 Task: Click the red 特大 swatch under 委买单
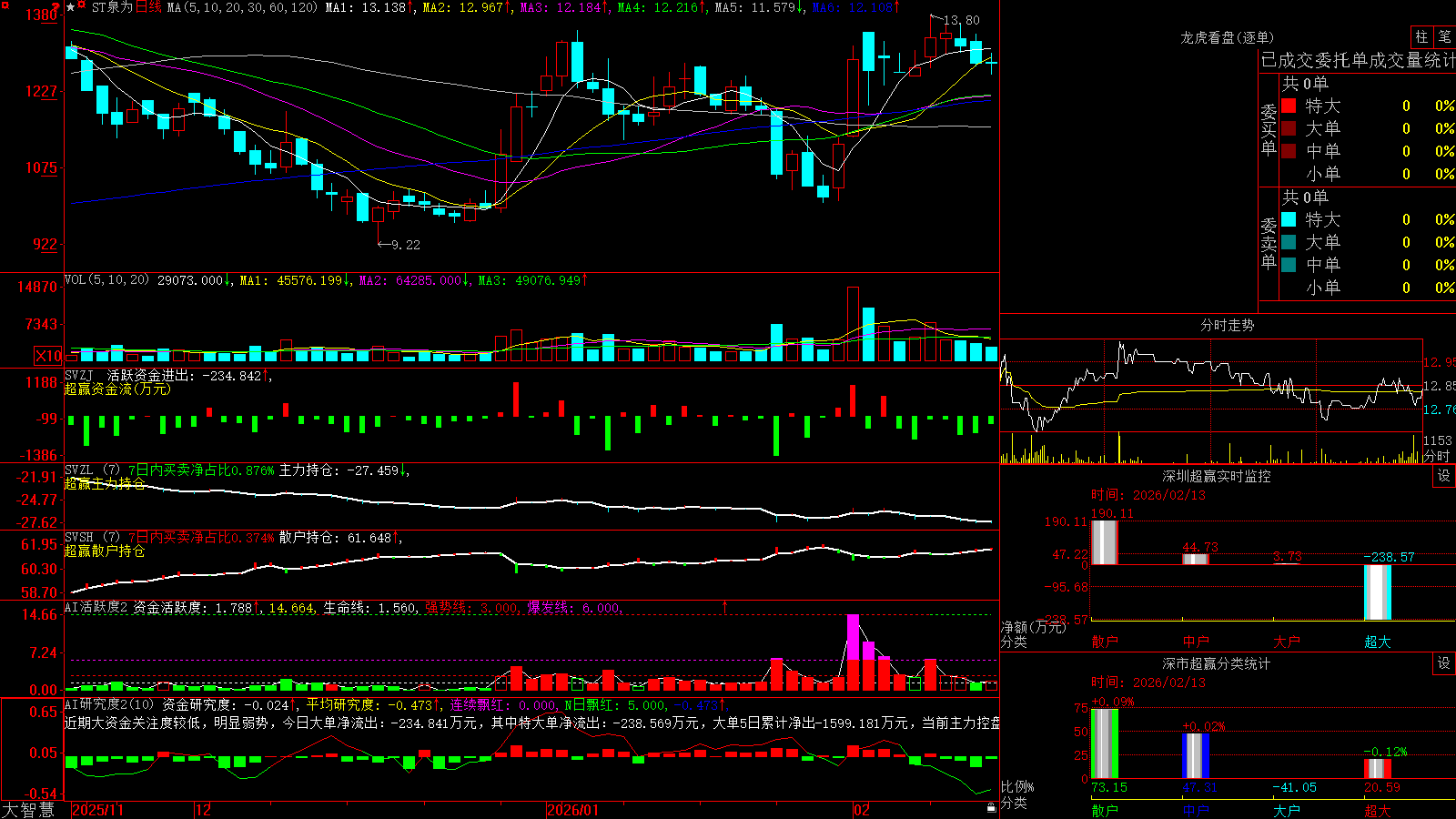[x=1289, y=106]
